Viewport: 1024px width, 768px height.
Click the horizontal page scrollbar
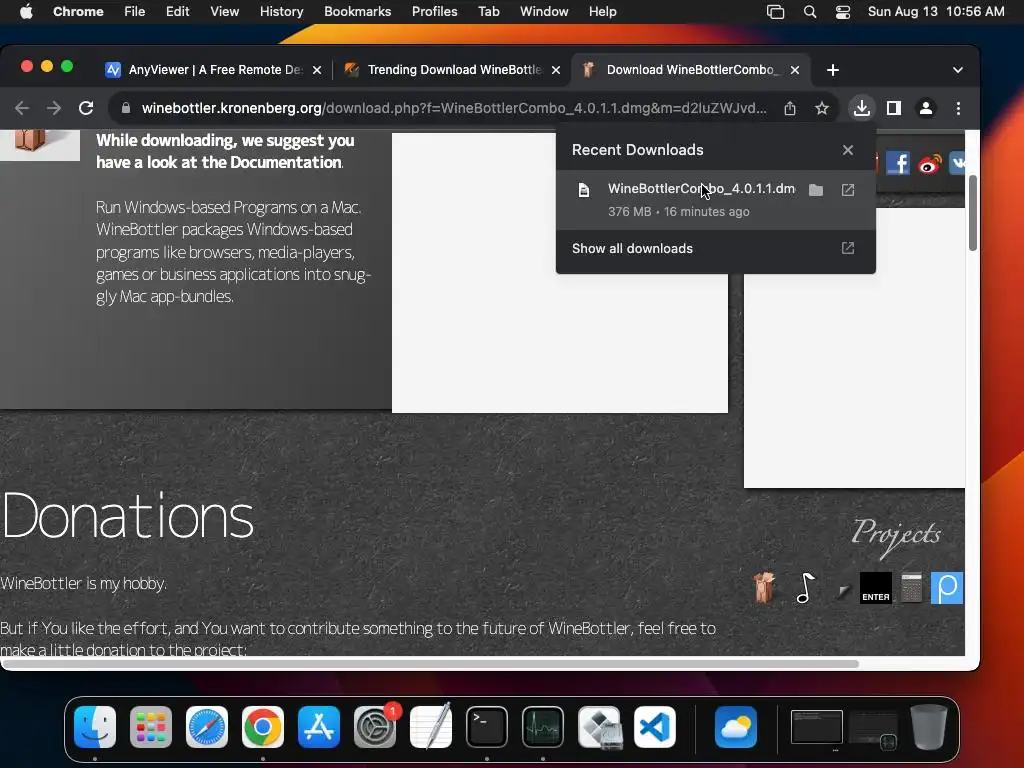pos(430,664)
